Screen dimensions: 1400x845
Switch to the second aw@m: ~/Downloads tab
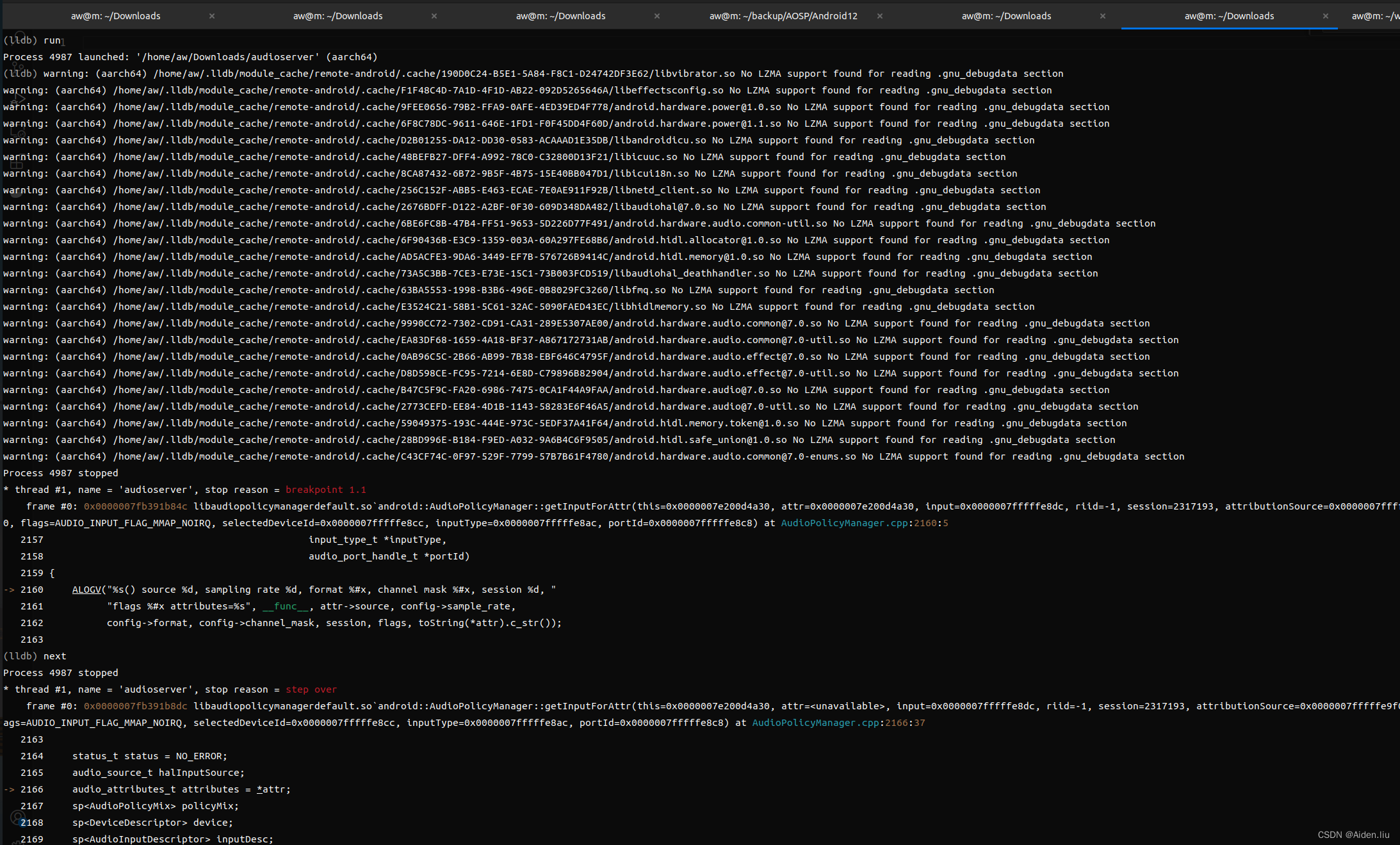coord(338,16)
